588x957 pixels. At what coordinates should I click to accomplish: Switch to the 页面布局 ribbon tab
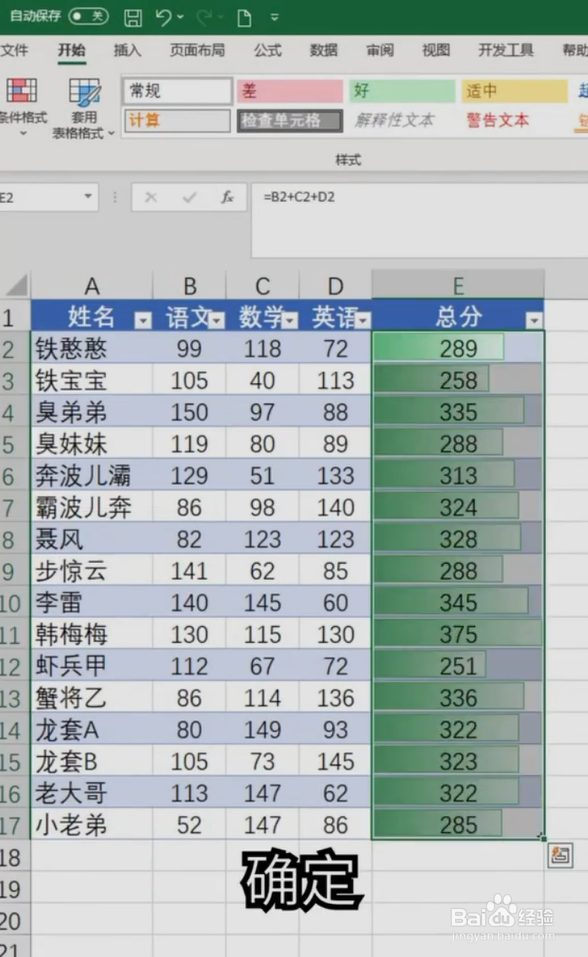pyautogui.click(x=197, y=50)
